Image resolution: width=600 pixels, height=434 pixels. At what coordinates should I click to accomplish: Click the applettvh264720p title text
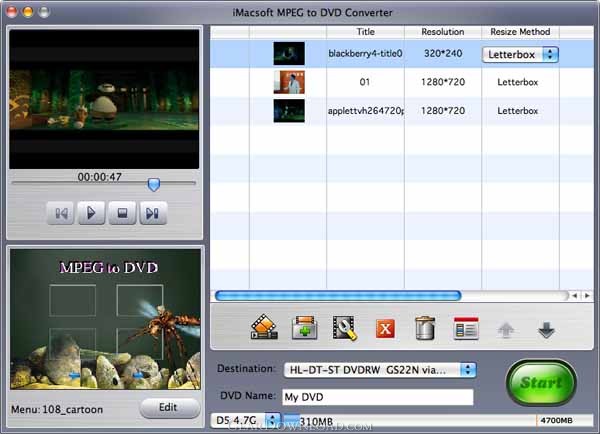click(365, 111)
